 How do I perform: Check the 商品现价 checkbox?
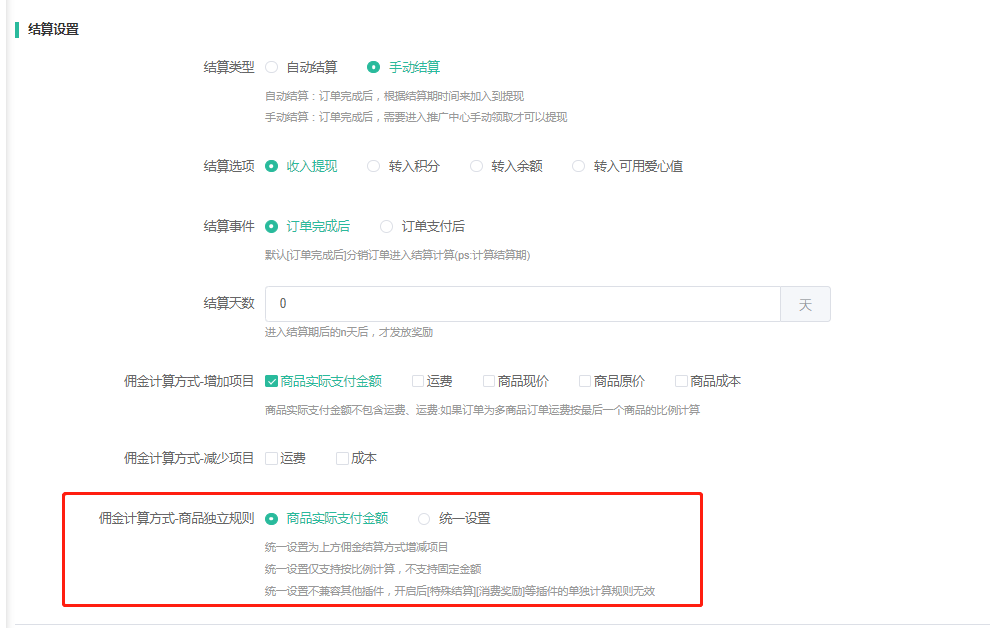[489, 381]
